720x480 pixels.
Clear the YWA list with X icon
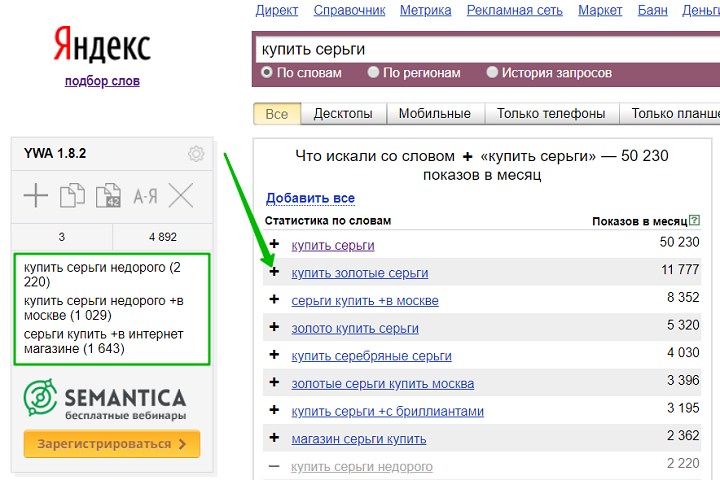[181, 195]
